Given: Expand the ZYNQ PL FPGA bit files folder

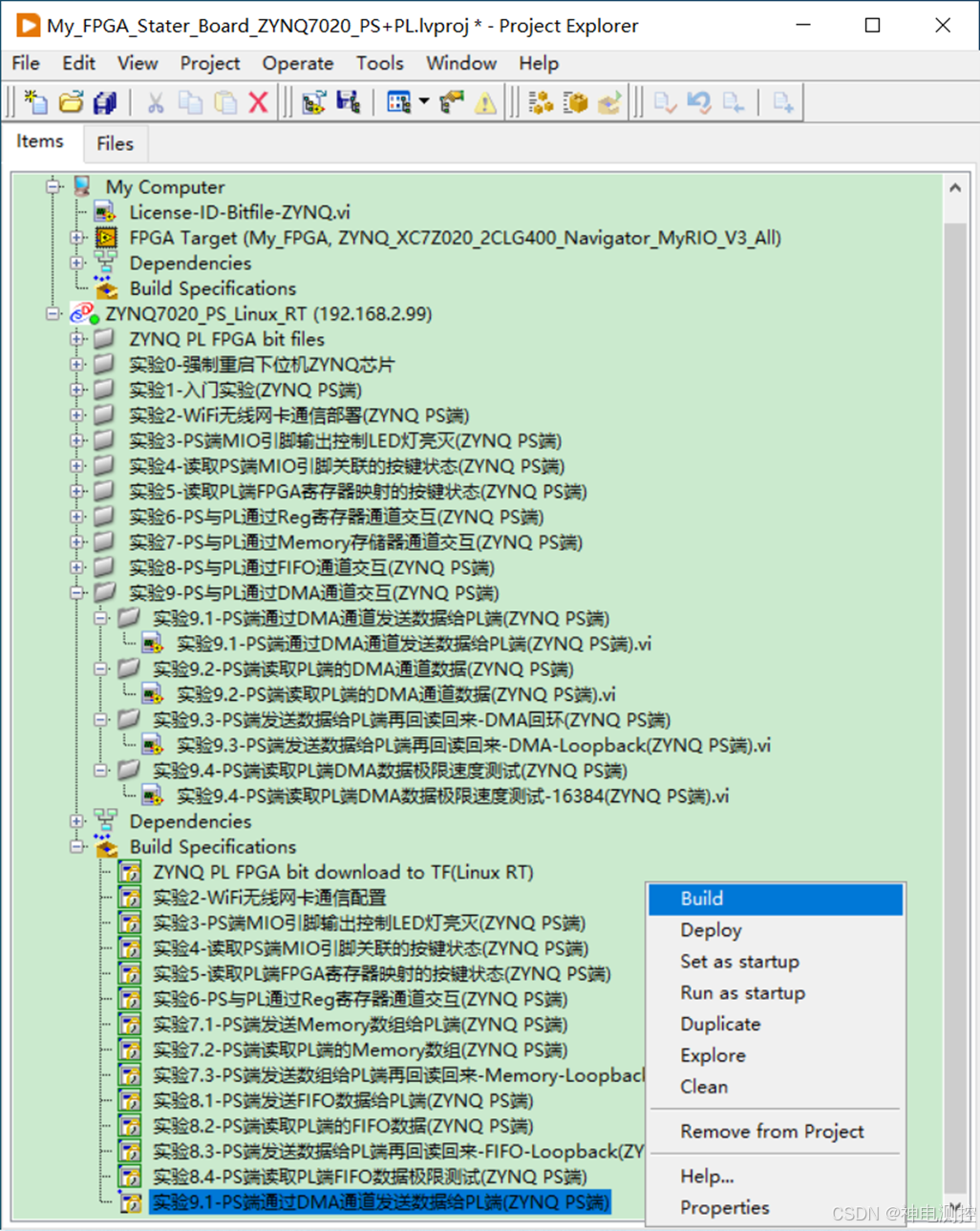Looking at the screenshot, I should click(x=77, y=339).
